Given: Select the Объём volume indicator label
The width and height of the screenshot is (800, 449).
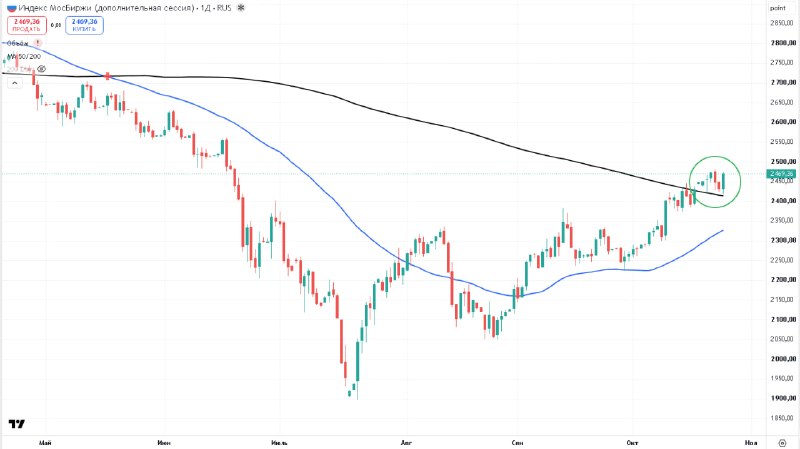Looking at the screenshot, I should pos(18,43).
